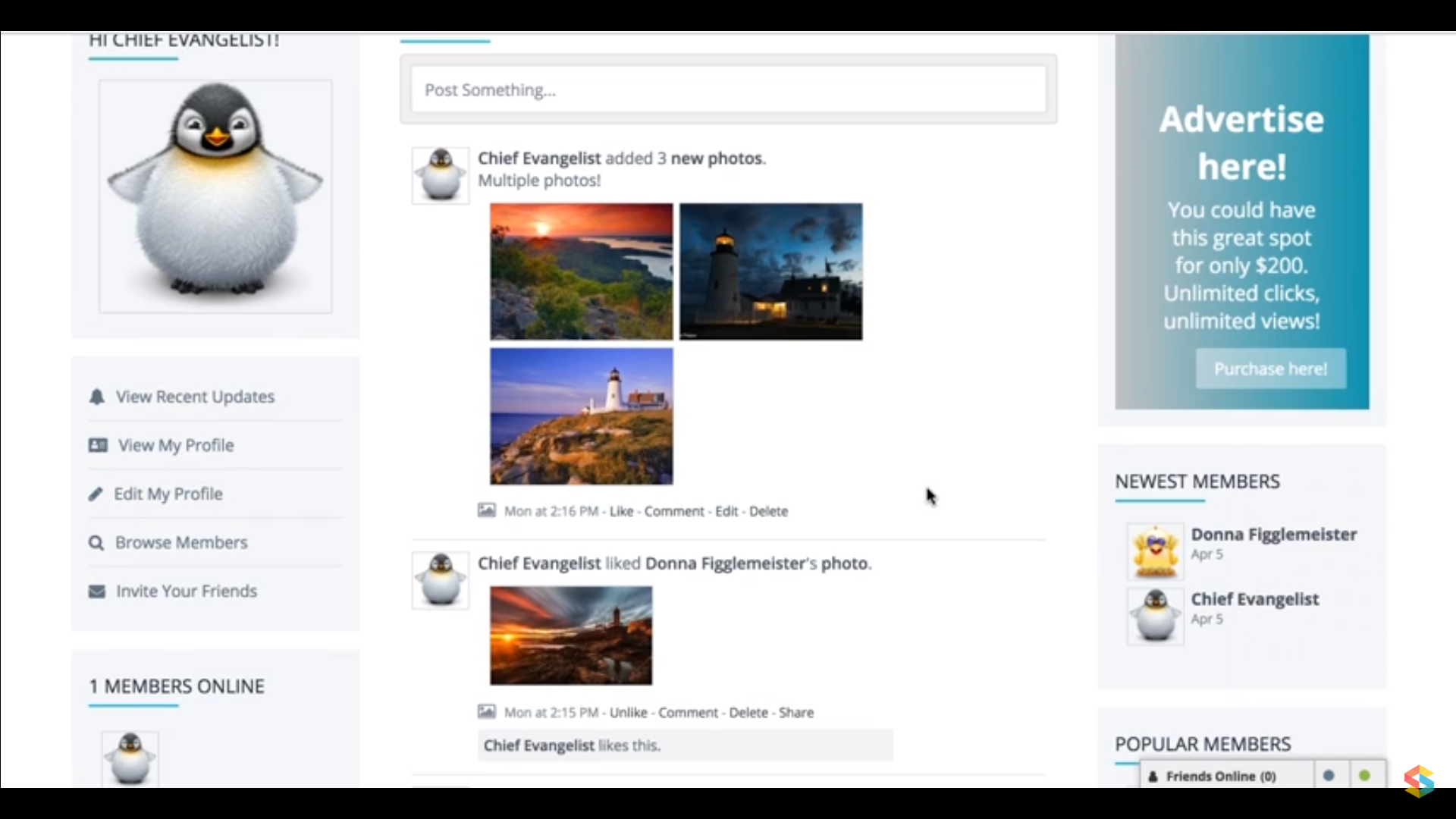Click the bell icon beside View Recent Updates

coord(96,397)
